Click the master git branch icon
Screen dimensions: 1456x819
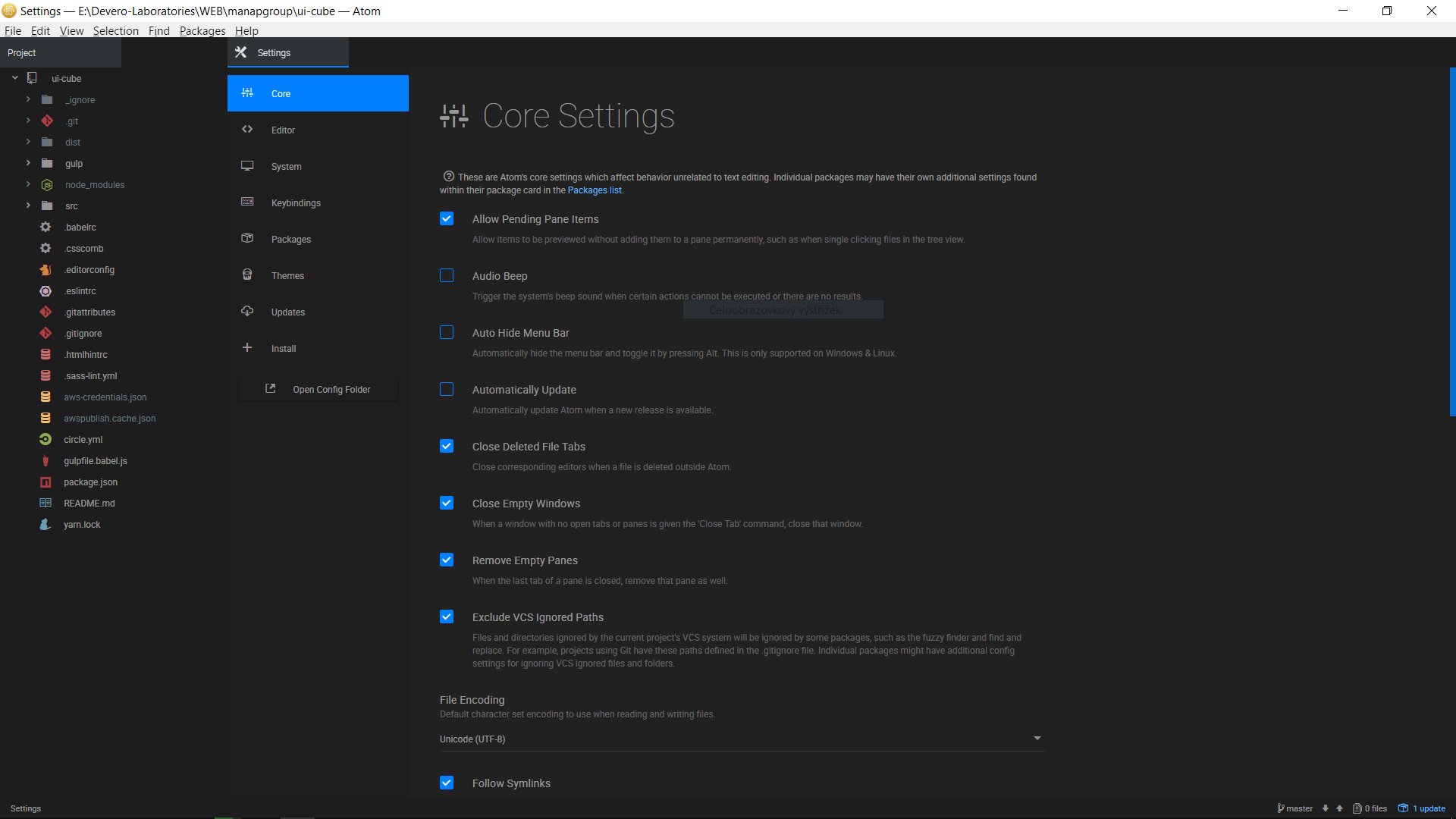[x=1282, y=808]
